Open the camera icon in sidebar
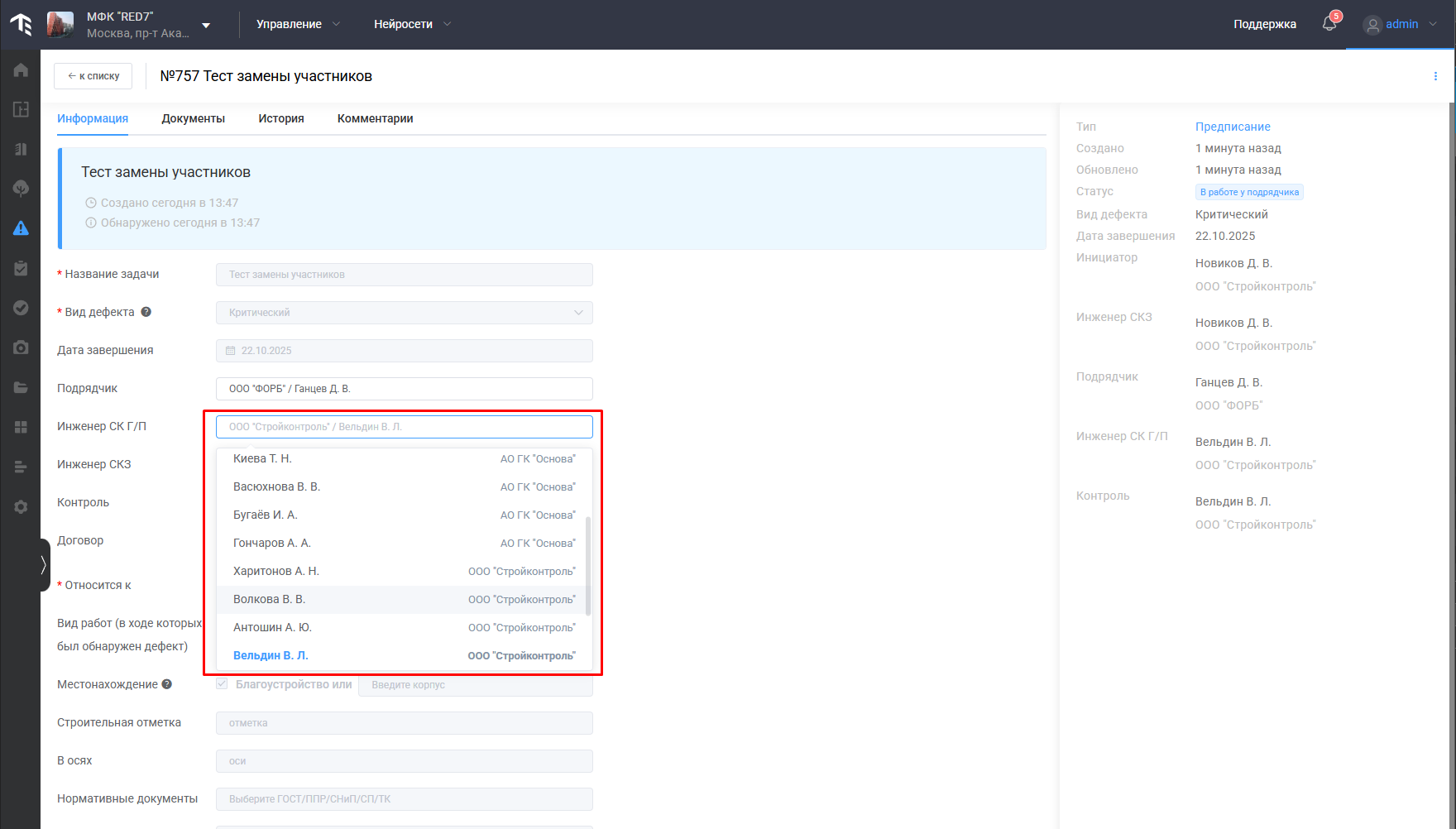 pos(21,347)
